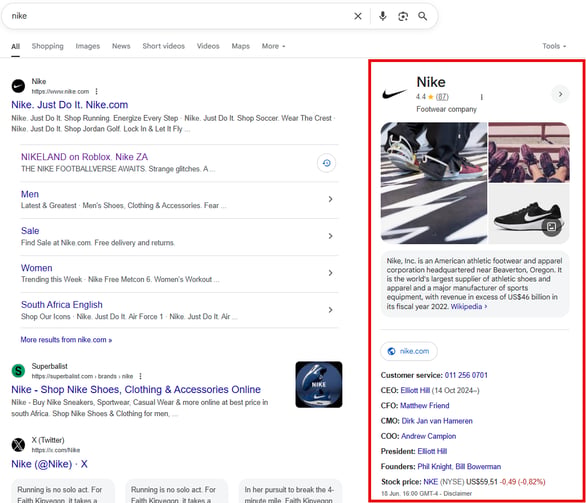Expand the Men sitelink chevron
Screen dimensions: 586x503
330,199
